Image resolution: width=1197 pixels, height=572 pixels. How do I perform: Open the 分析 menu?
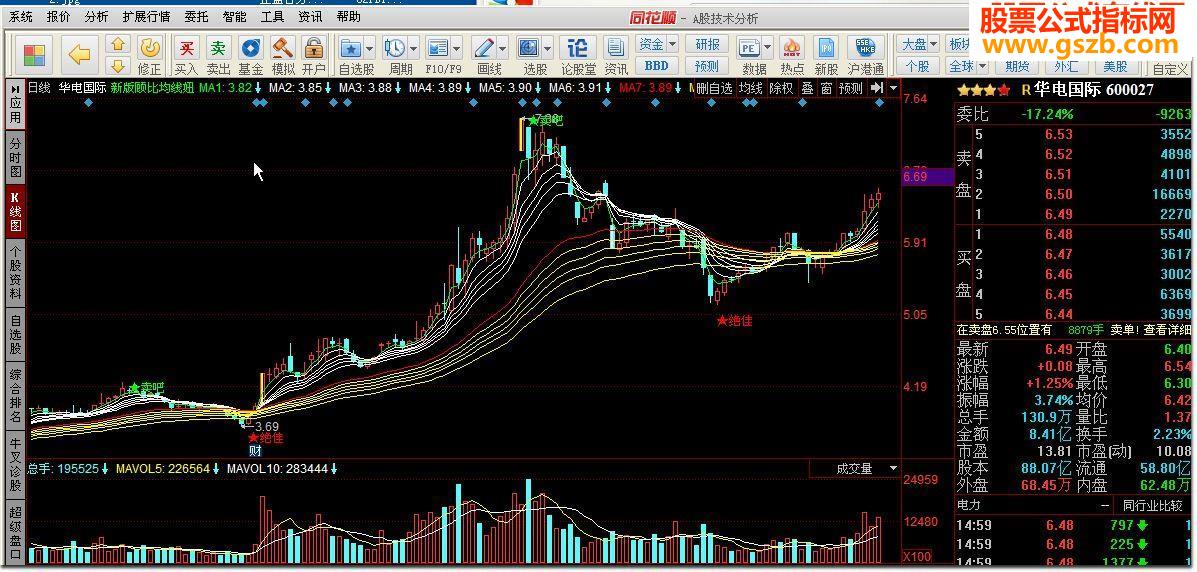[x=96, y=16]
